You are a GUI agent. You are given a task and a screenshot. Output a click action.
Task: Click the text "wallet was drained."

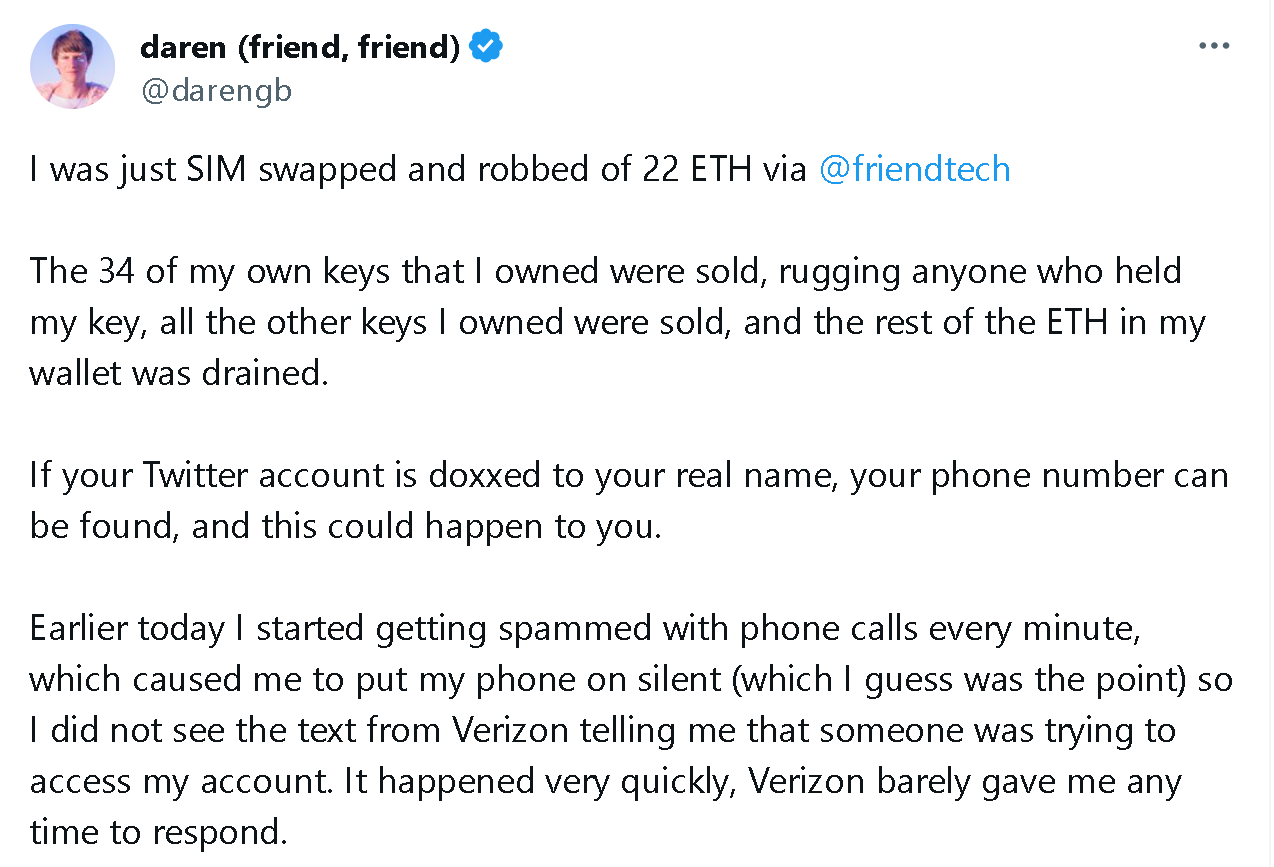(178, 373)
